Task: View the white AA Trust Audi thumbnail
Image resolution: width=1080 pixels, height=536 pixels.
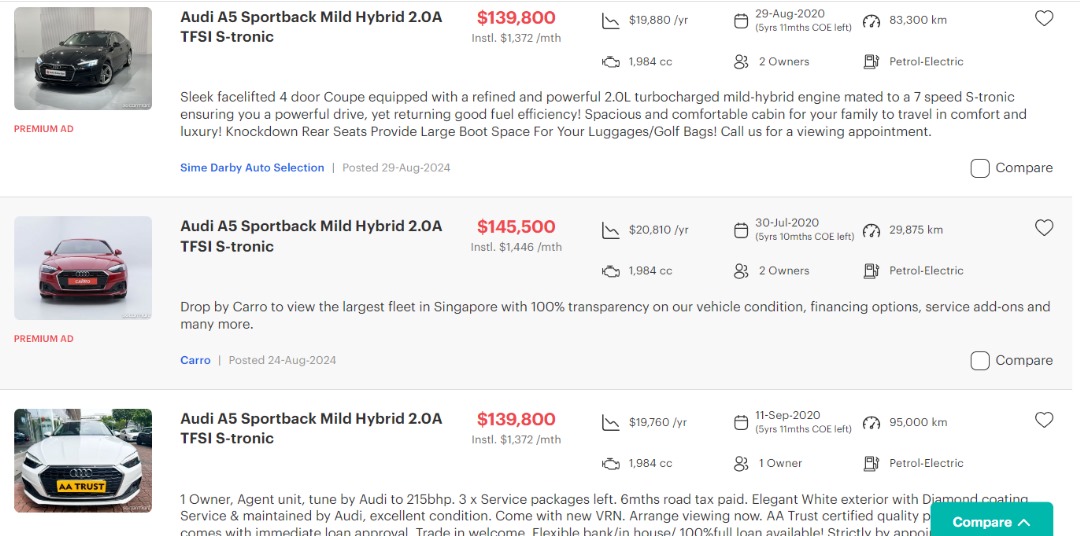Action: [83, 460]
